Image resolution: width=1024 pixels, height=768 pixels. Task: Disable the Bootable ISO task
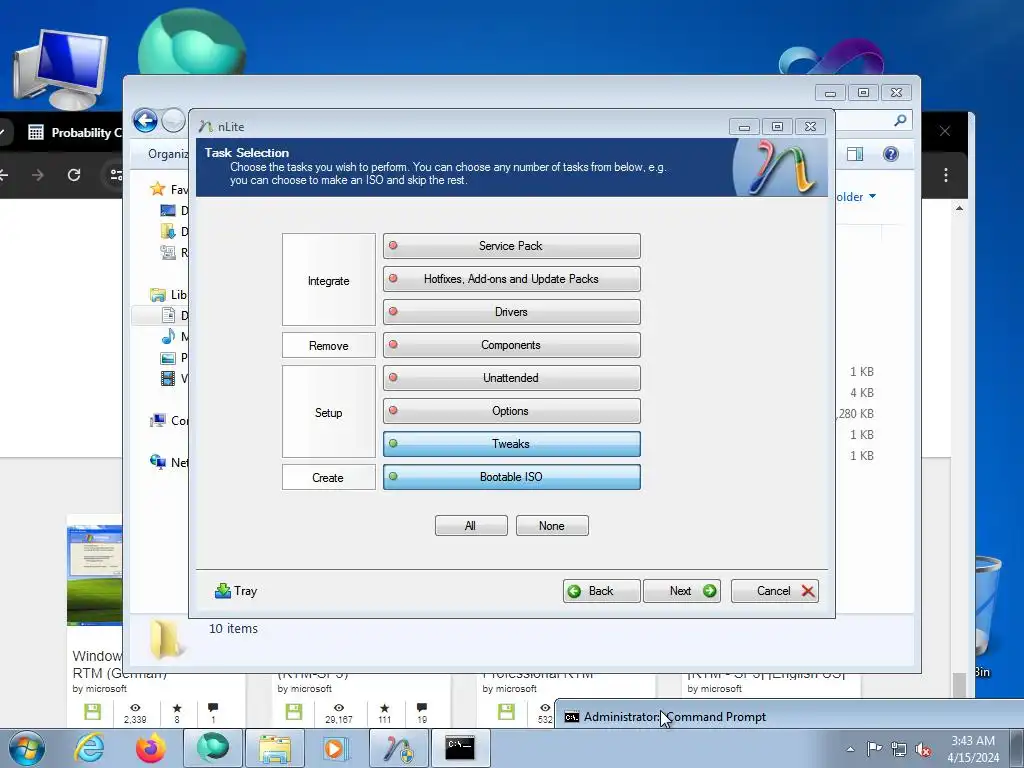tap(511, 477)
